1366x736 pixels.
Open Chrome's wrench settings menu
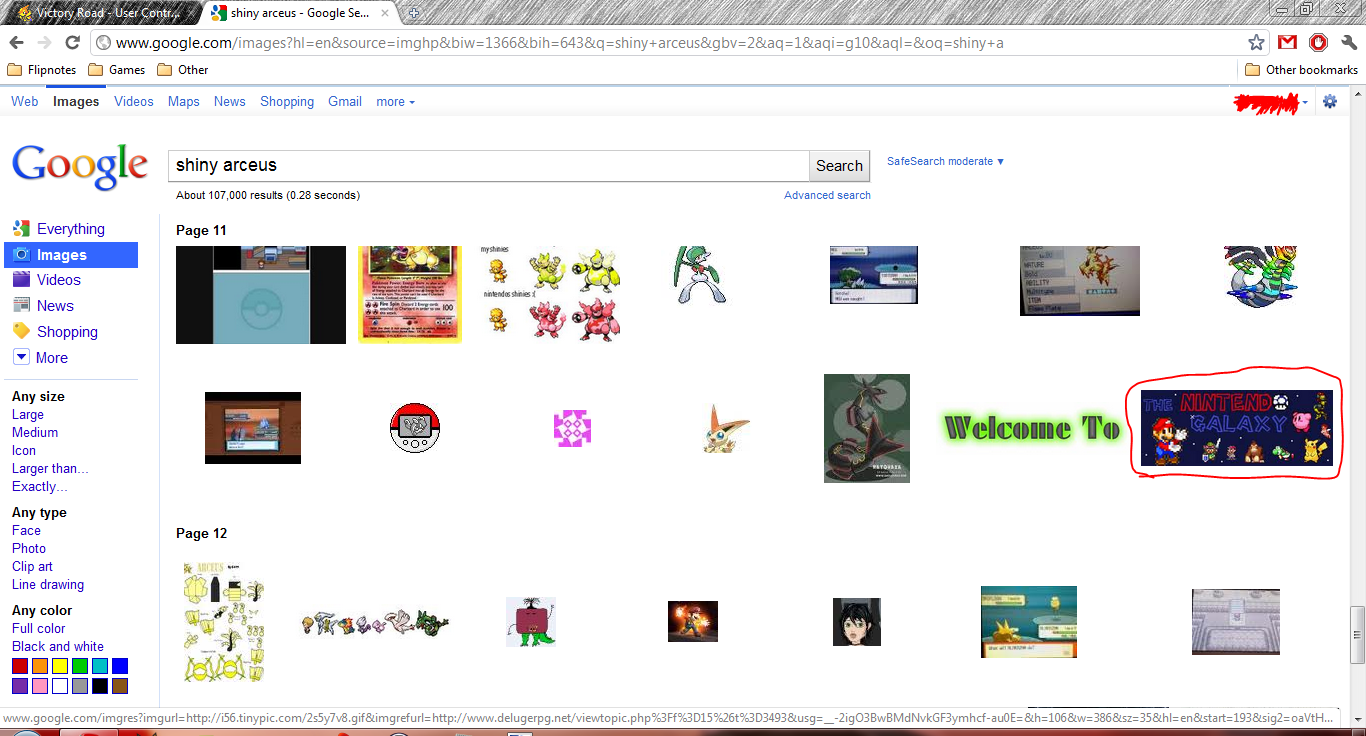[x=1349, y=42]
